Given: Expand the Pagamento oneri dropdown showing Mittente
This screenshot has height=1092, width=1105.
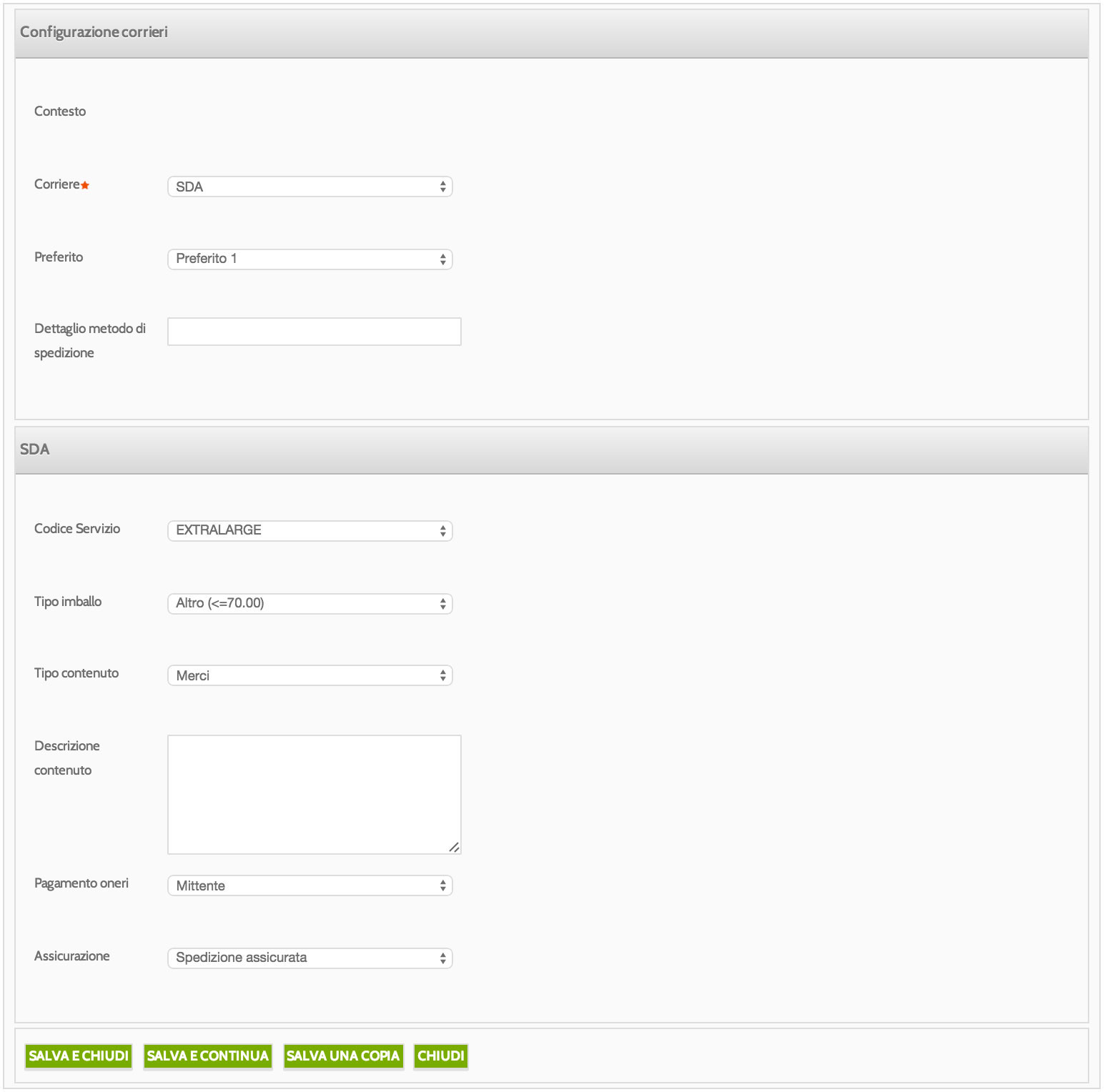Looking at the screenshot, I should (309, 885).
